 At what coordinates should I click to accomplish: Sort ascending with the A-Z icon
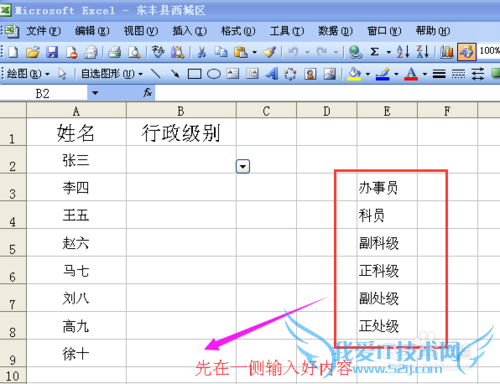[x=403, y=52]
